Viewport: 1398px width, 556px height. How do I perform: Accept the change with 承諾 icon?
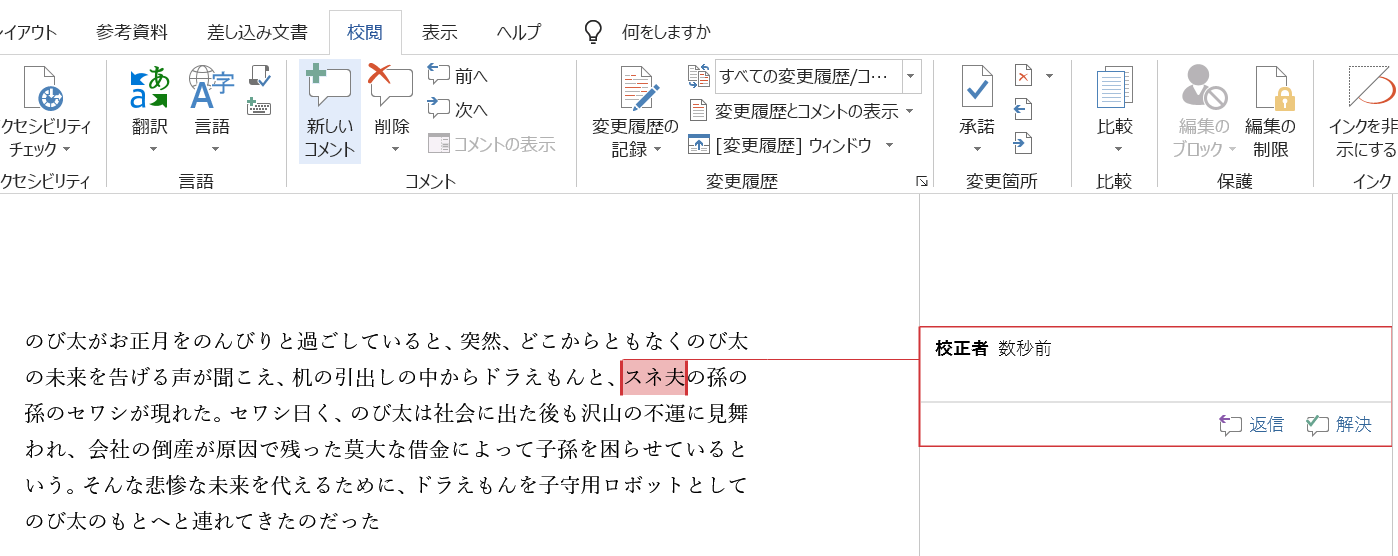(x=977, y=88)
